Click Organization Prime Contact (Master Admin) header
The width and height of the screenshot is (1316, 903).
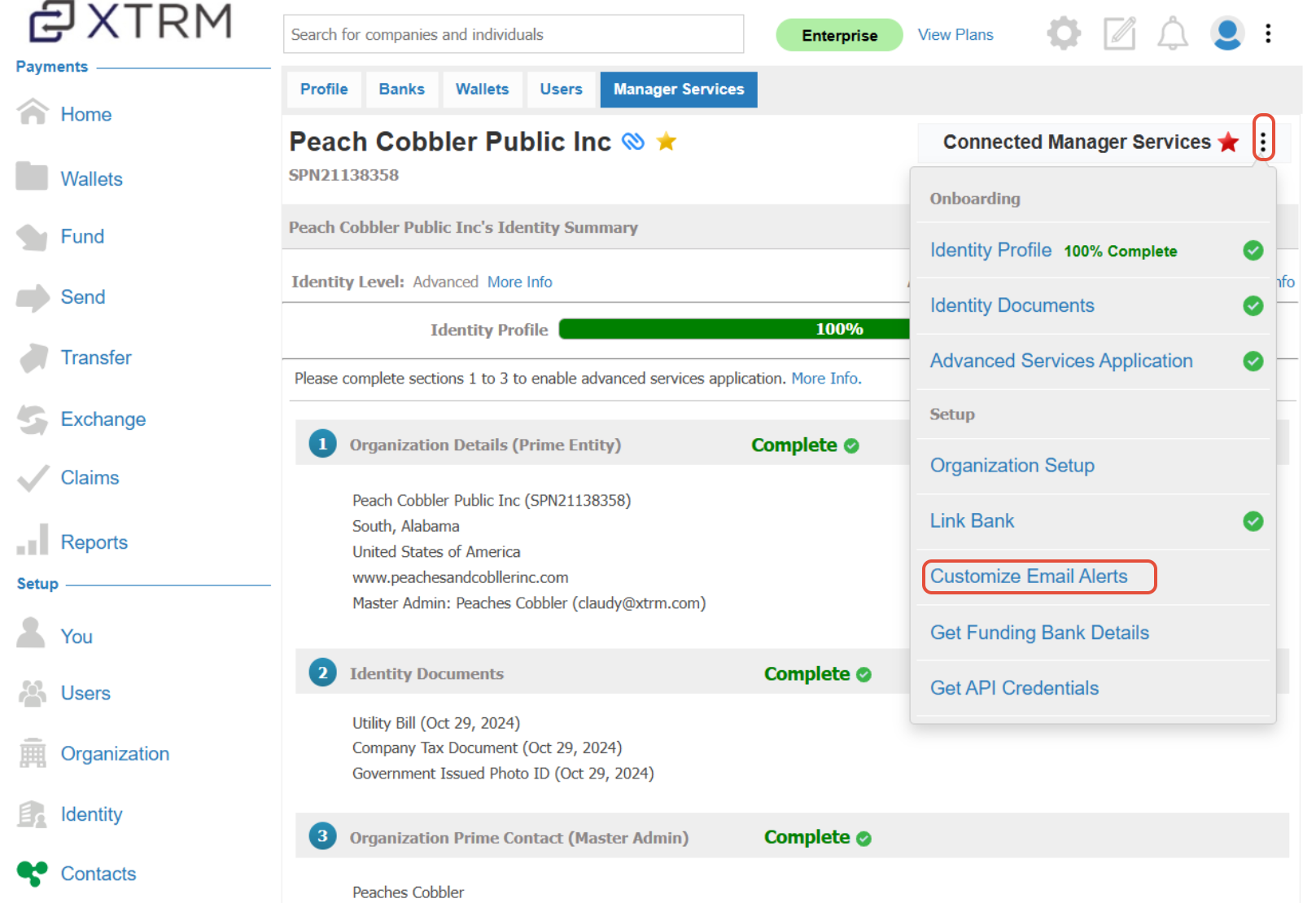pos(519,838)
